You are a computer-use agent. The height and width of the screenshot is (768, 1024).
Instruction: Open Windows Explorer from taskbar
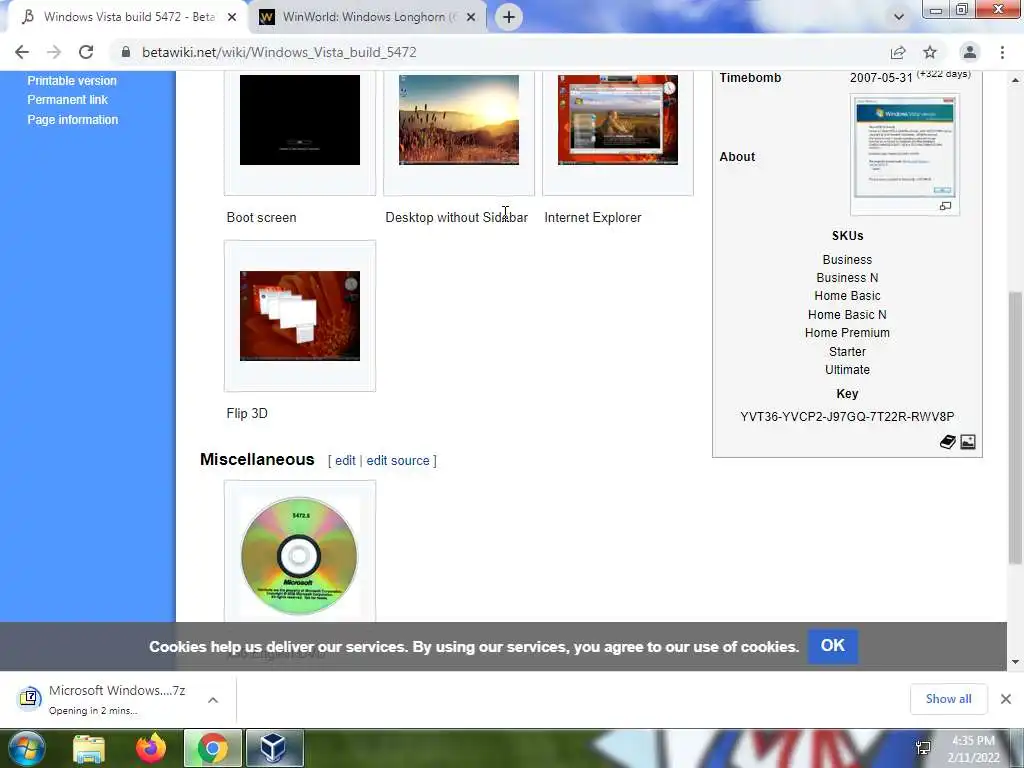pos(89,748)
